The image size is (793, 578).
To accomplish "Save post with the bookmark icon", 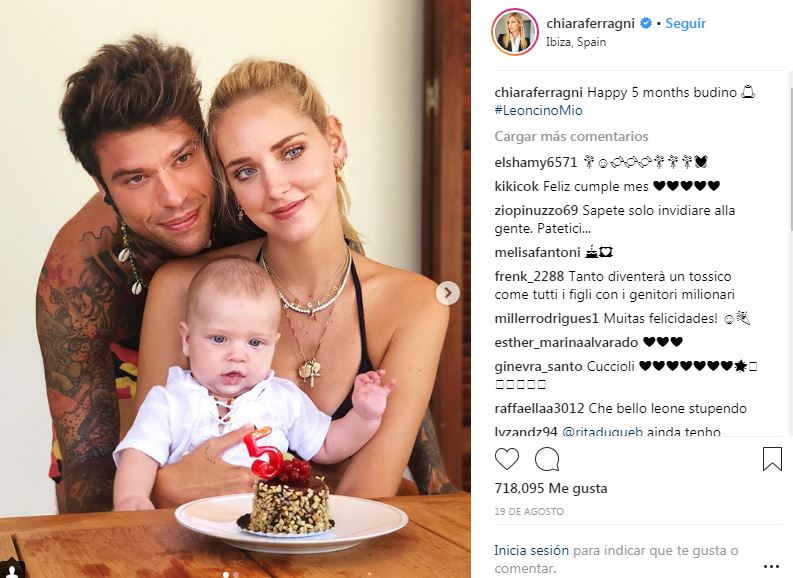I will (772, 459).
